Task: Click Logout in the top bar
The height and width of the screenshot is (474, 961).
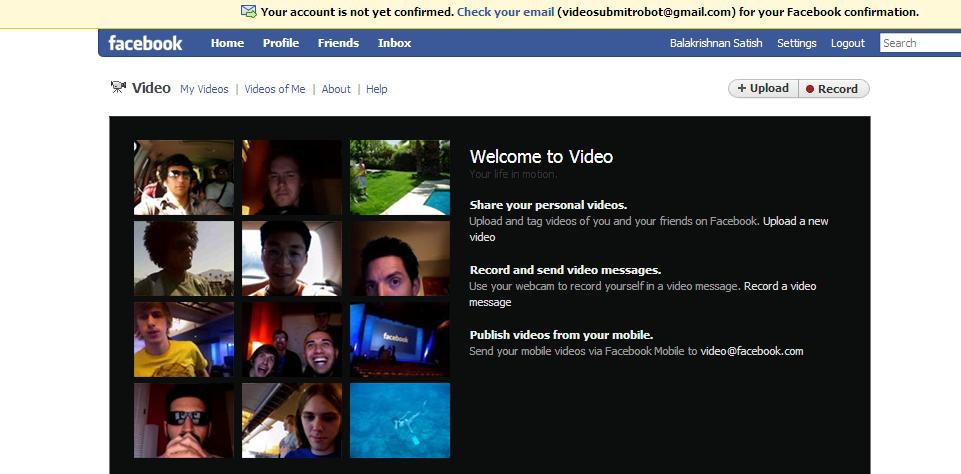Action: tap(848, 43)
